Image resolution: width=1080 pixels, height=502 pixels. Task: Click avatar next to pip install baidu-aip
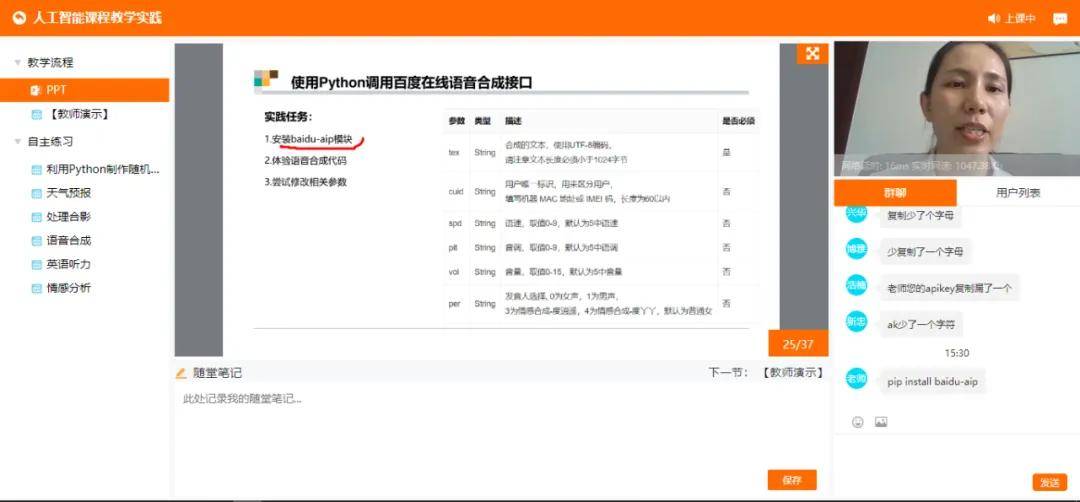point(856,379)
